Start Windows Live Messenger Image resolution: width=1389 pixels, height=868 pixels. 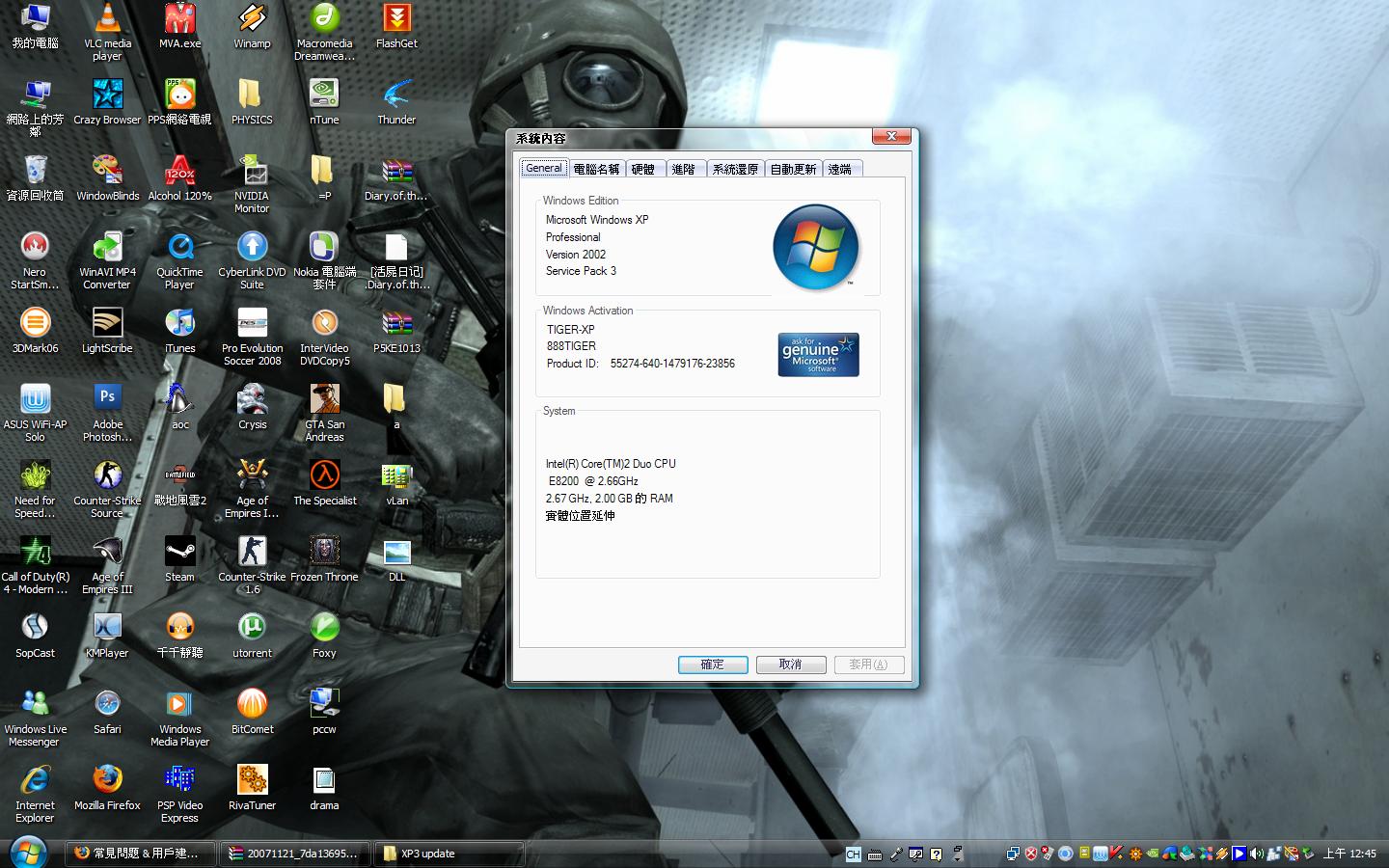[x=36, y=704]
